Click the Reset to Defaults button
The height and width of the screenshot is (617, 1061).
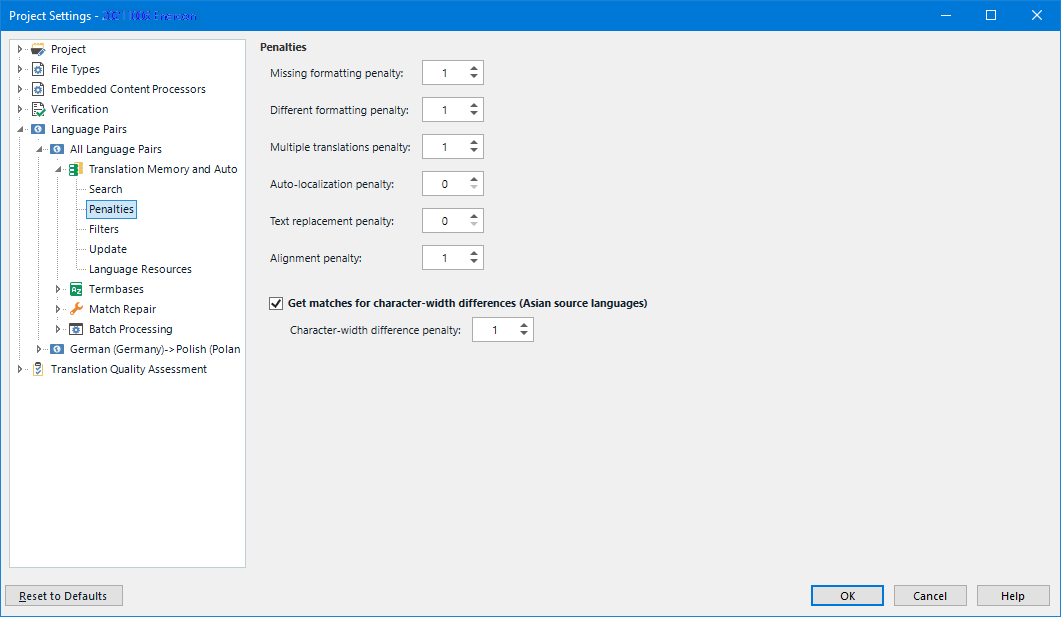point(63,595)
